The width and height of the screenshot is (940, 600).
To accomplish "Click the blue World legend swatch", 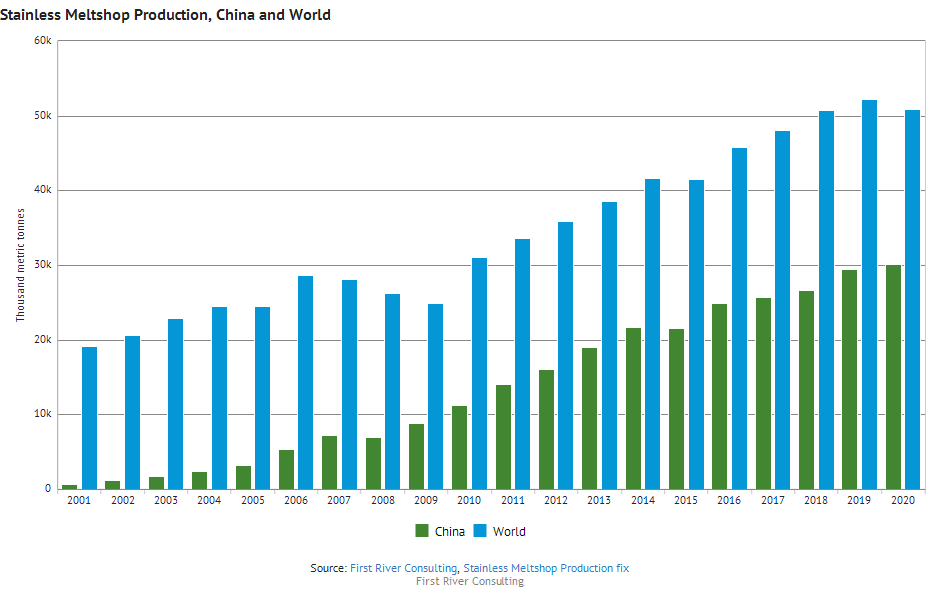I will (x=480, y=531).
